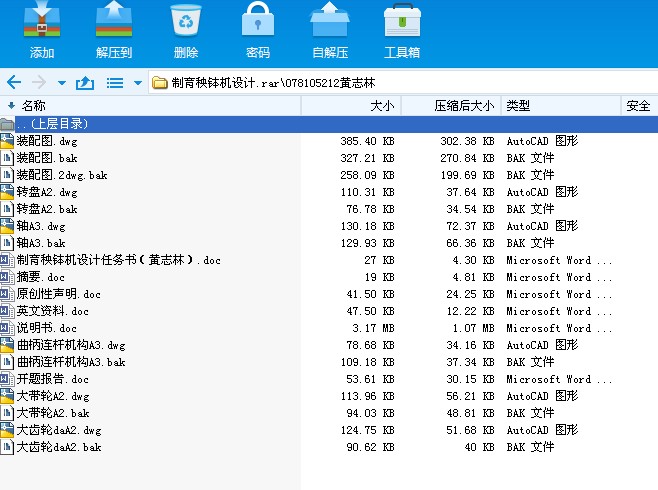Screen dimensions: 658x490
Task: Click the file icon of 装配图.bak
Action: [7, 158]
